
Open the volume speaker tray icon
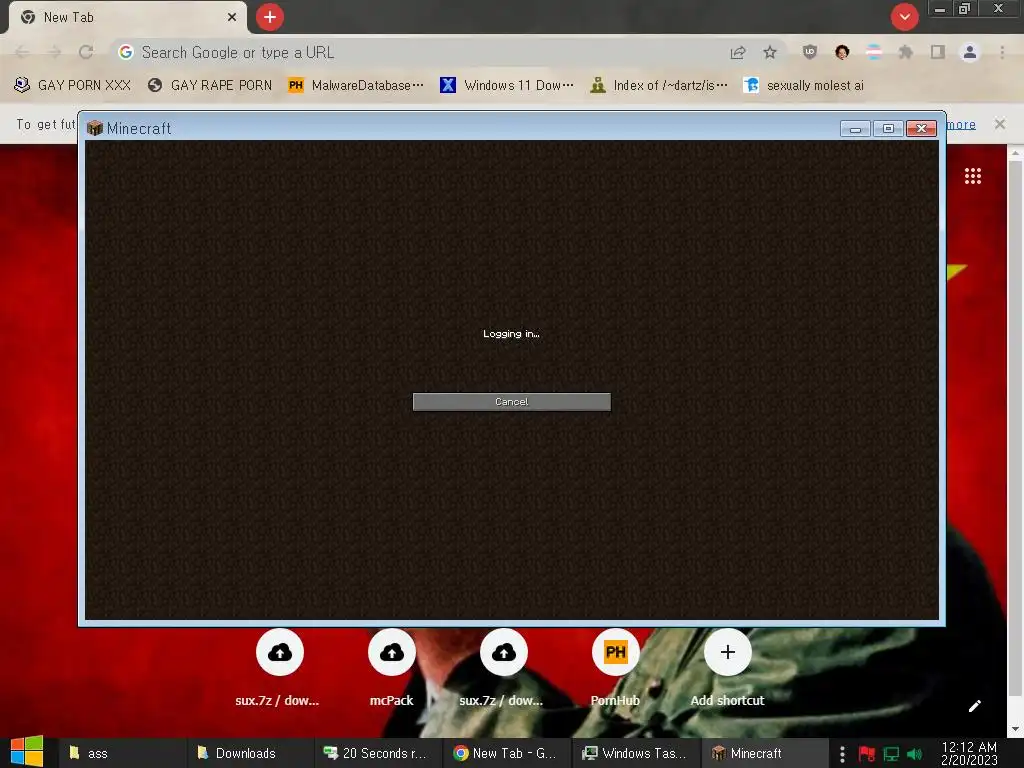coord(914,754)
